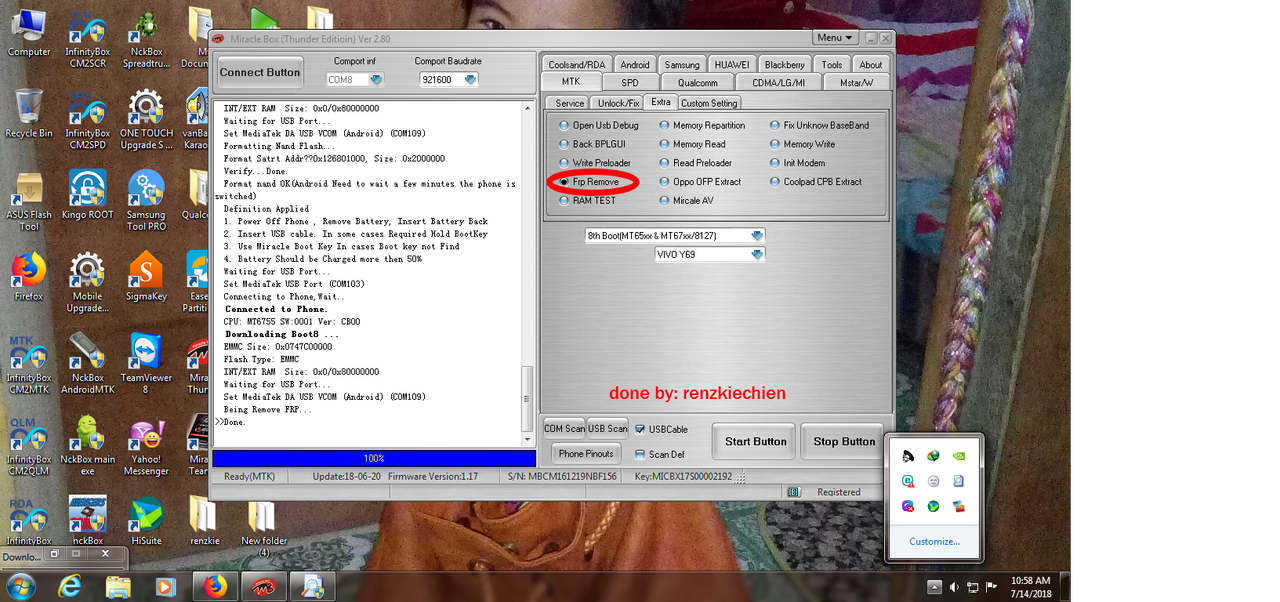
Task: Open Internet Explorer from taskbar
Action: (x=70, y=585)
